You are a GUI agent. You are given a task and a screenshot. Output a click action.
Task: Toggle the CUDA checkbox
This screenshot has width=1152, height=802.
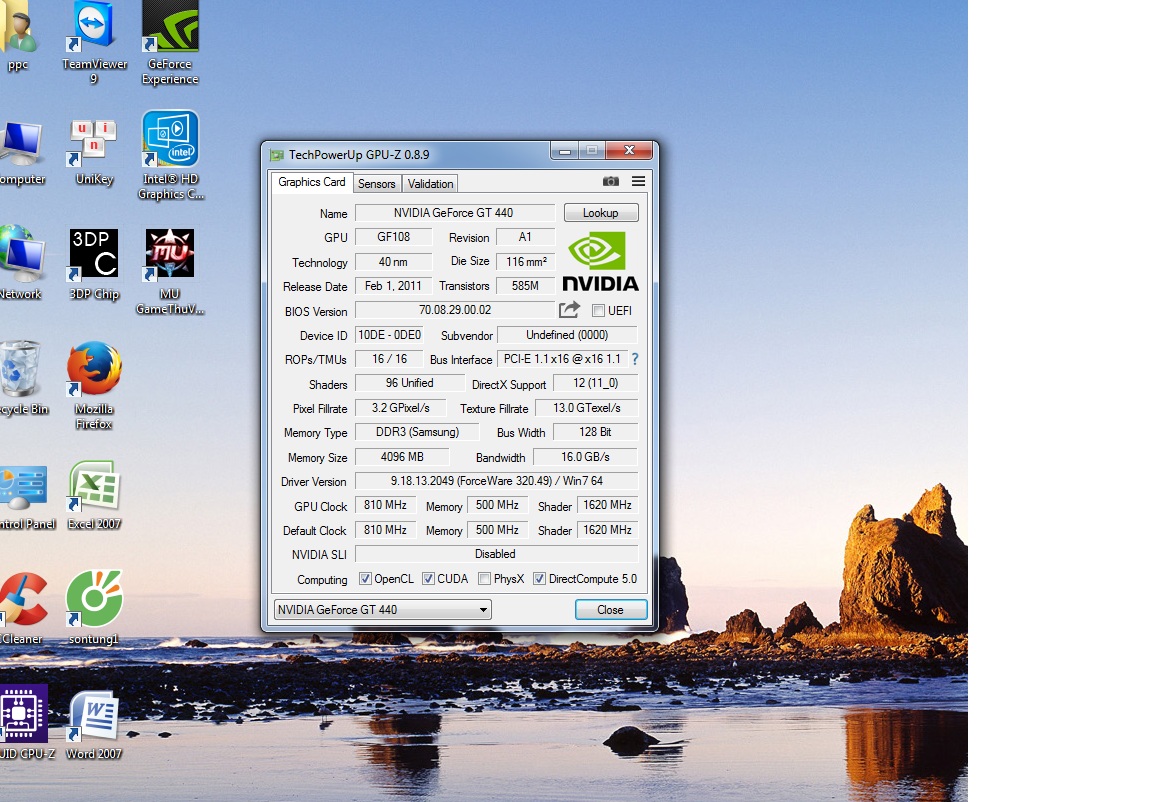tap(428, 579)
